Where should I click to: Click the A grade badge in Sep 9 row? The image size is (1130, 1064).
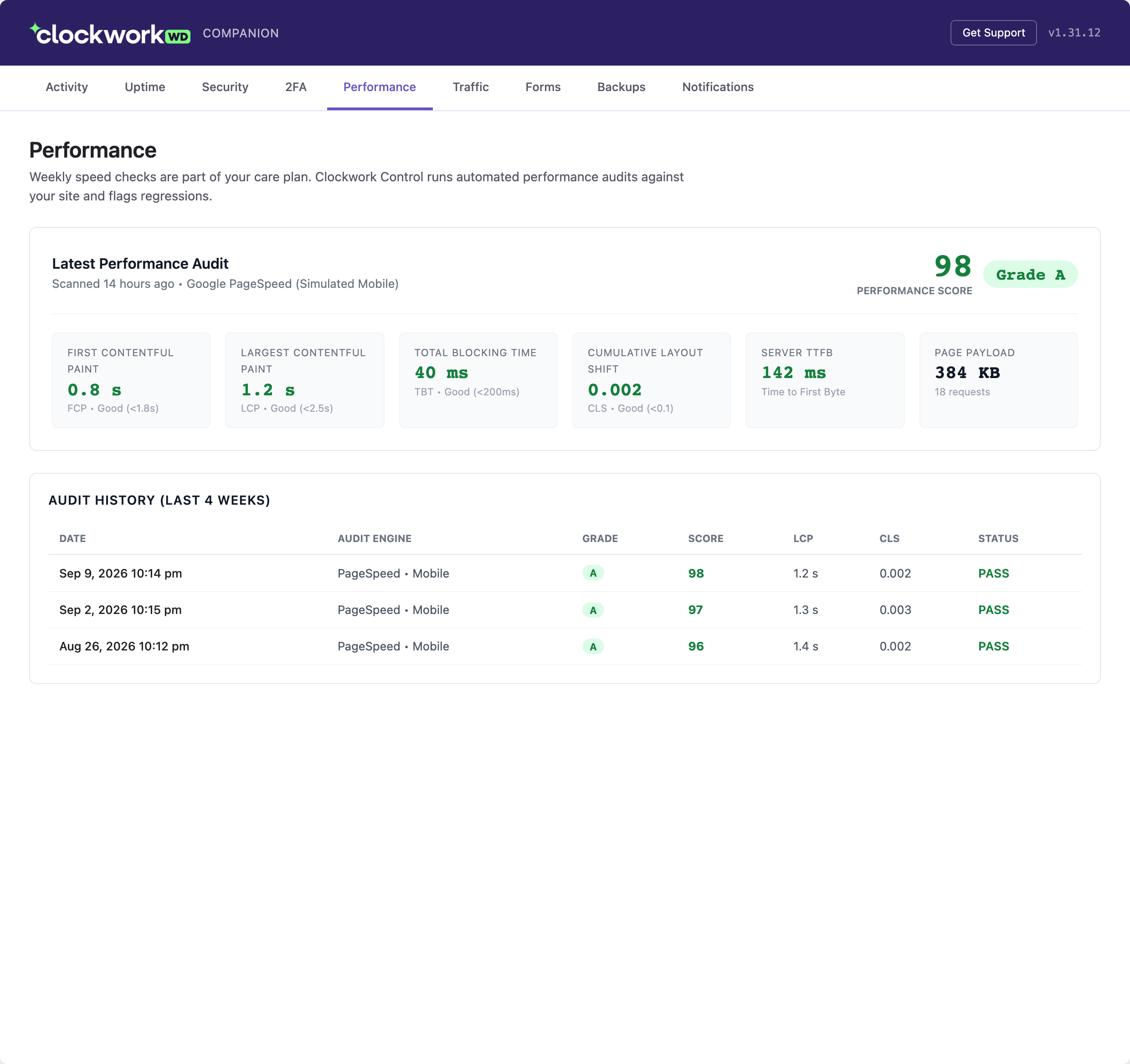click(593, 573)
